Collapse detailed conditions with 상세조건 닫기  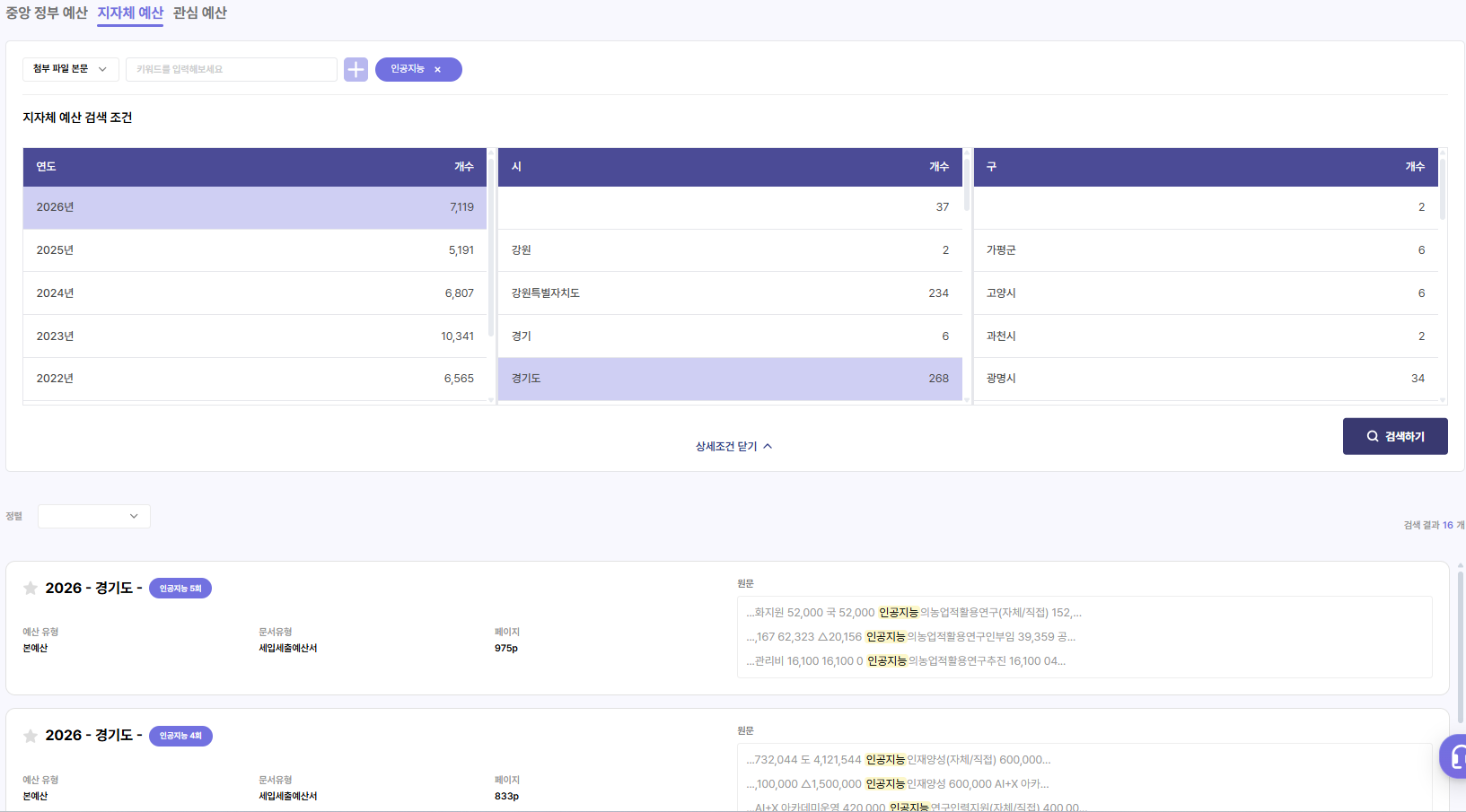733,446
